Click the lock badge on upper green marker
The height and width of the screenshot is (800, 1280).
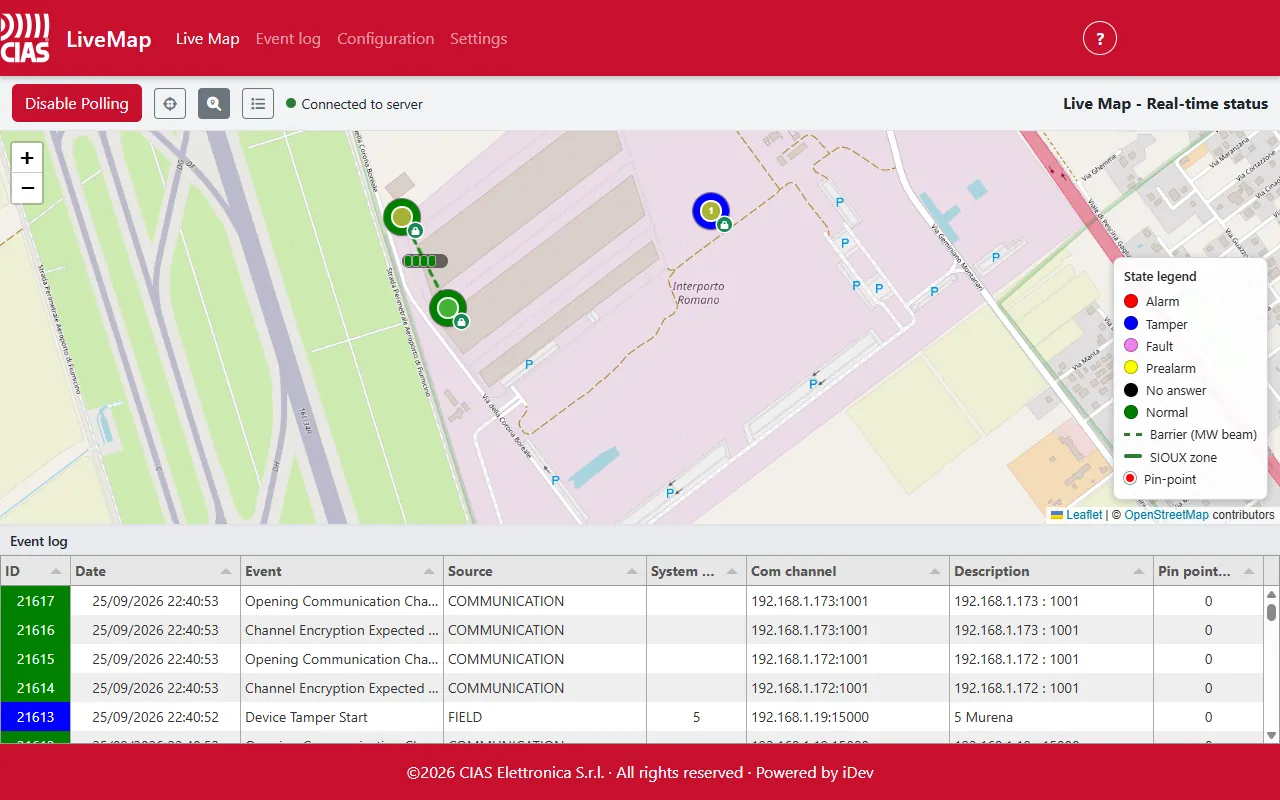pyautogui.click(x=416, y=231)
